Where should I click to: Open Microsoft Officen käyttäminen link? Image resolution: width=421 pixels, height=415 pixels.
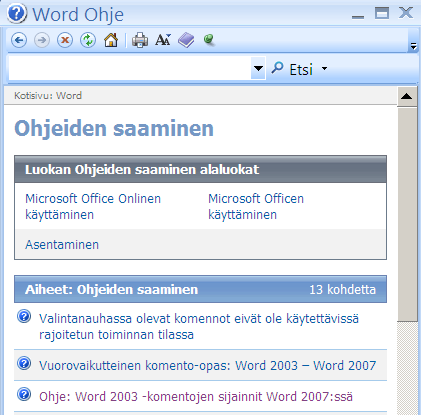256,207
